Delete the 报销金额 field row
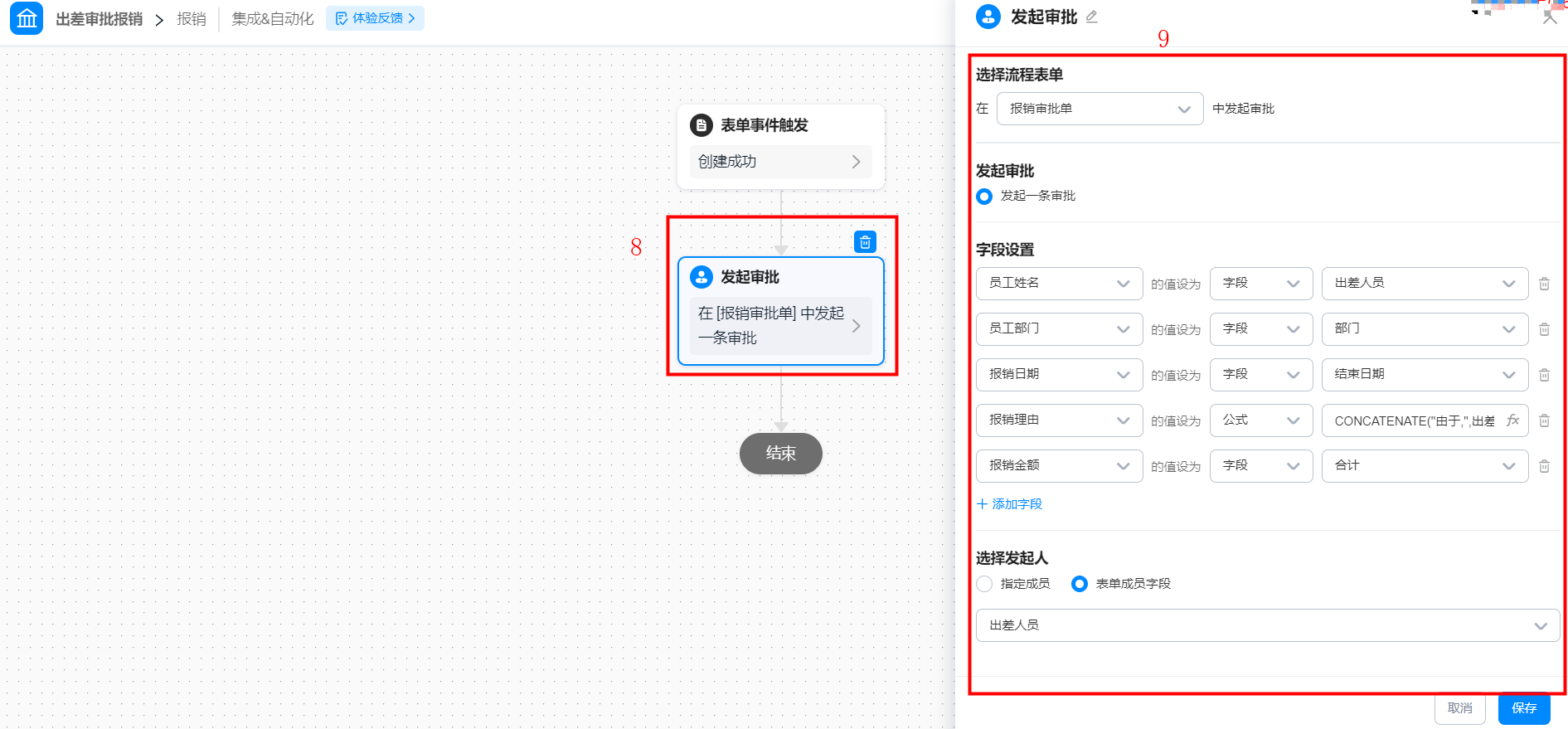This screenshot has height=729, width=1568. (1544, 466)
